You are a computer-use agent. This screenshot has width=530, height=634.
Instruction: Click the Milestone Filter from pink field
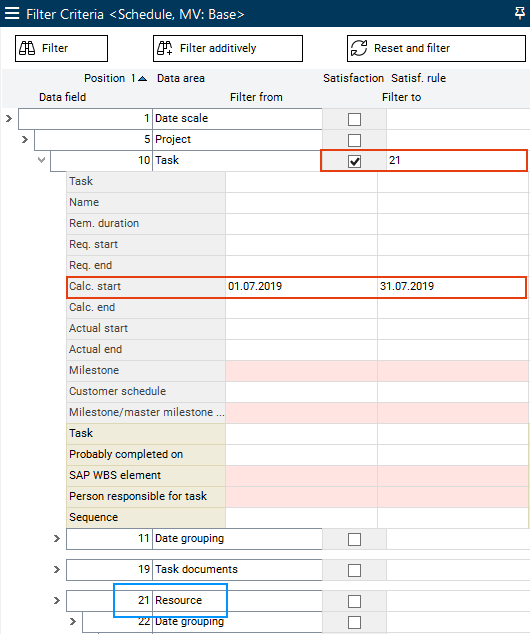(301, 371)
